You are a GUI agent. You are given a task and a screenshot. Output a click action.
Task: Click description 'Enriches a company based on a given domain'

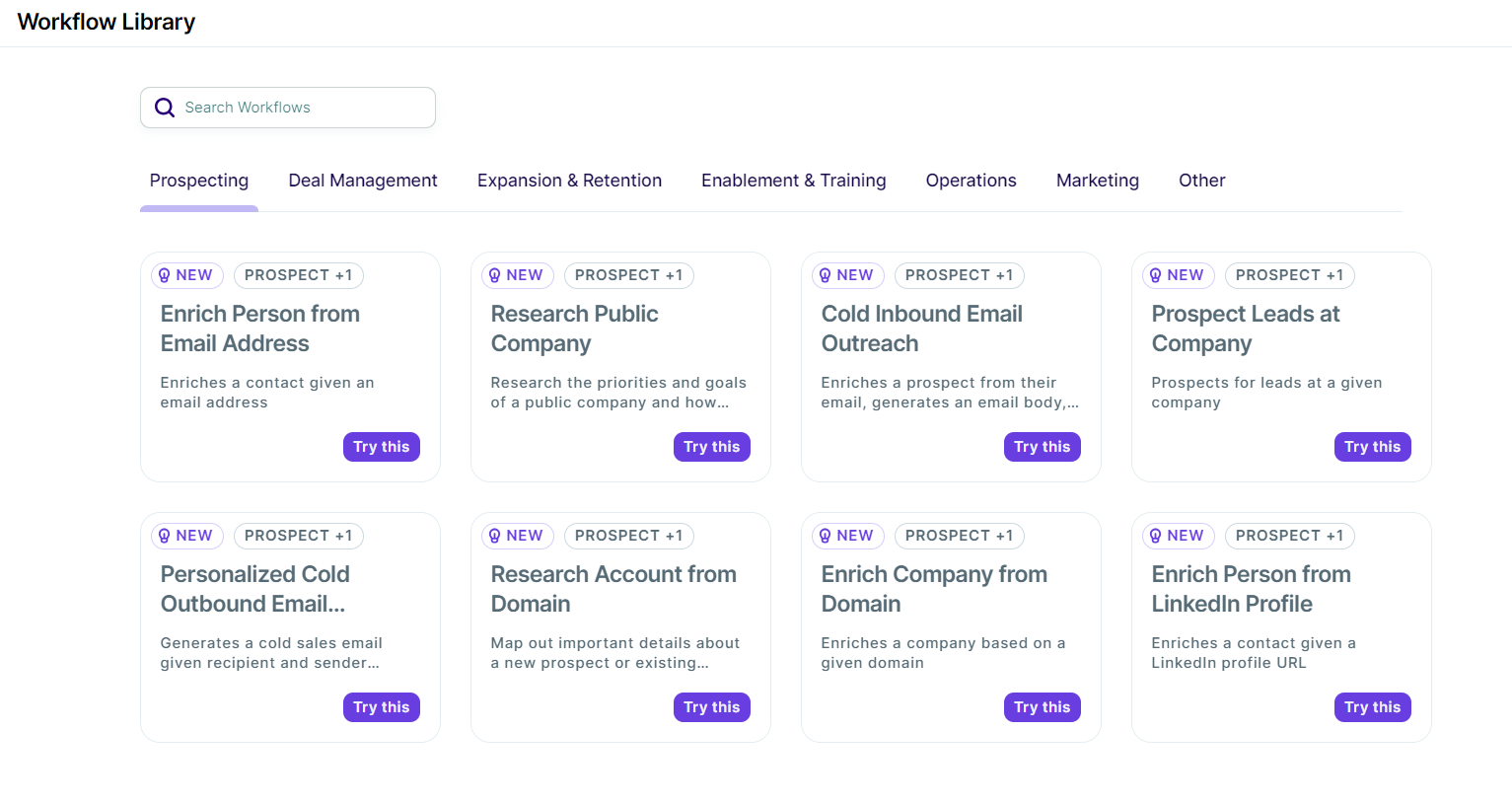coord(944,653)
